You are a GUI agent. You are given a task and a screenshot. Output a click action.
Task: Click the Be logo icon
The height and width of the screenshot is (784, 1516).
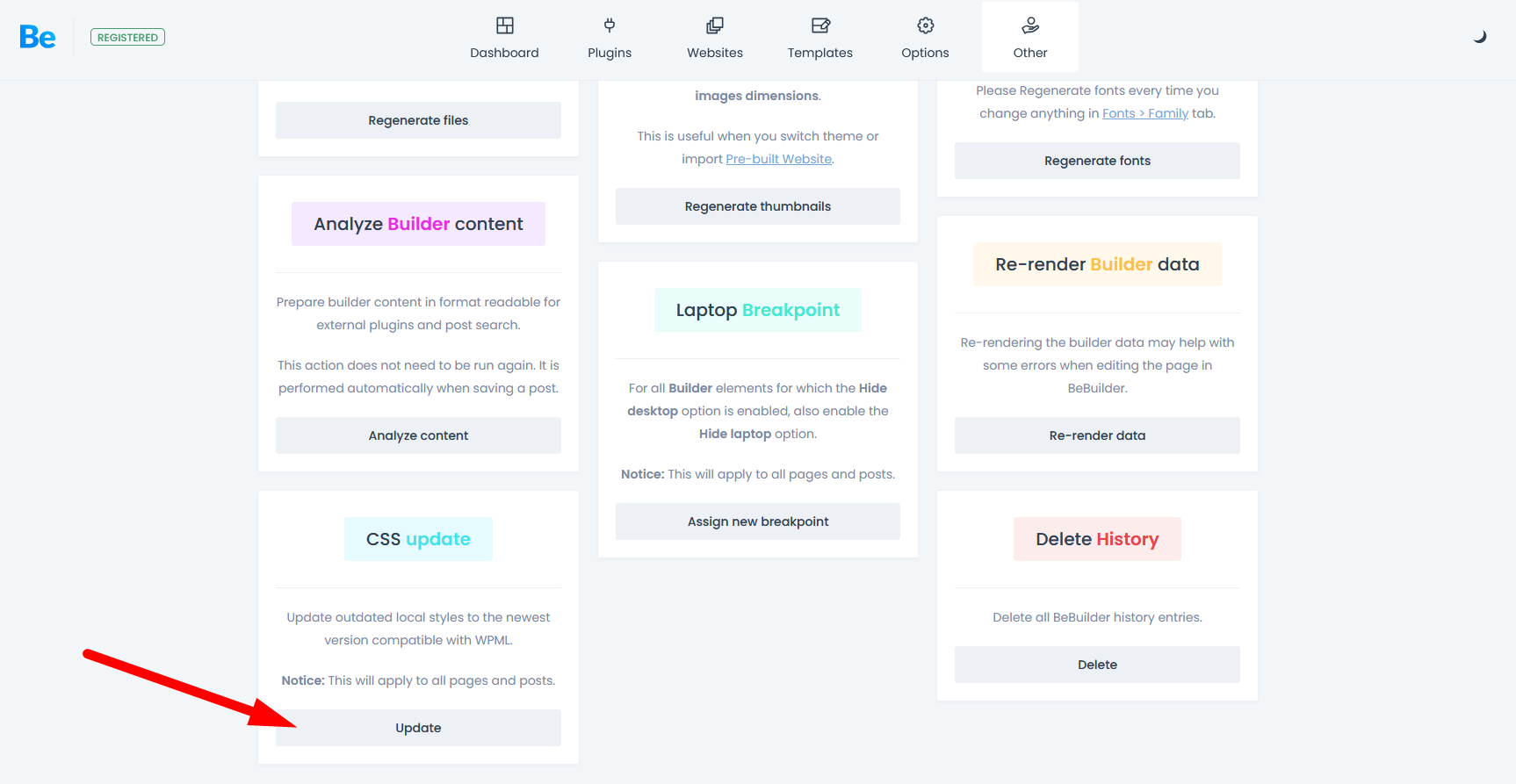point(38,37)
